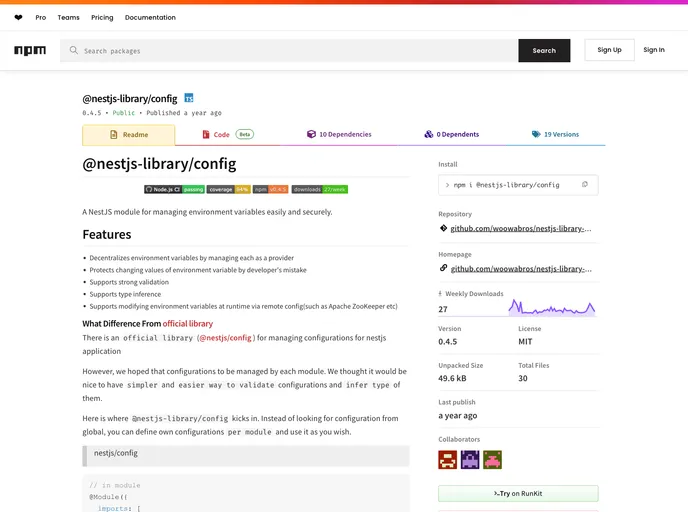Click the Beta label on Code tab
This screenshot has width=688, height=512.
tap(245, 134)
